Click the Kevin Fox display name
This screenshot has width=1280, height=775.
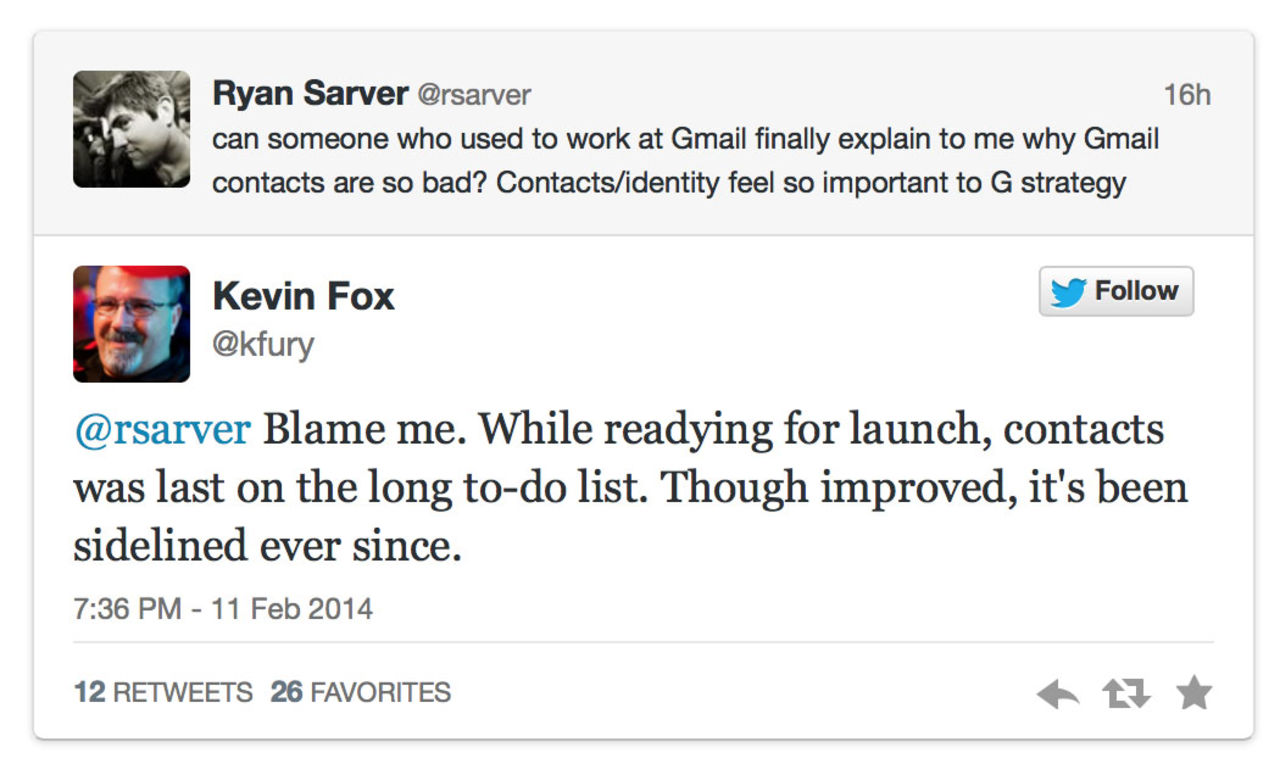click(x=304, y=296)
